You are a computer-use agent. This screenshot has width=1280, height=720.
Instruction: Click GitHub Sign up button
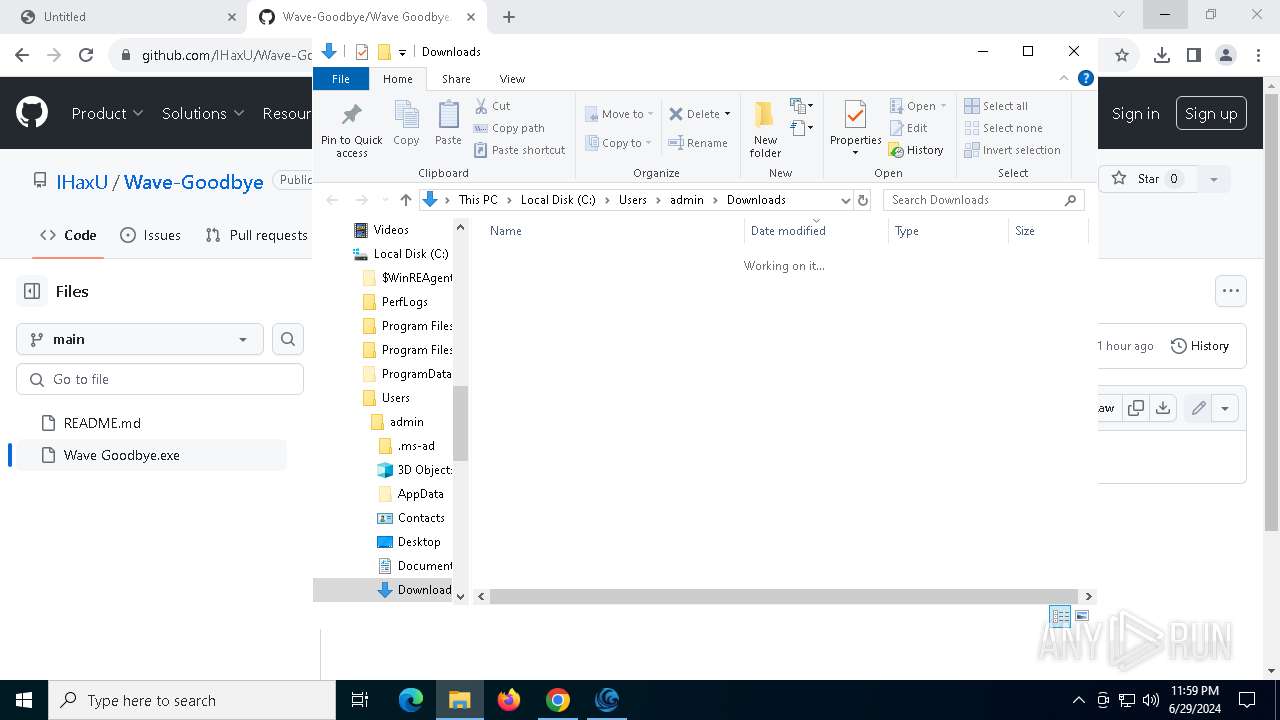(1211, 114)
